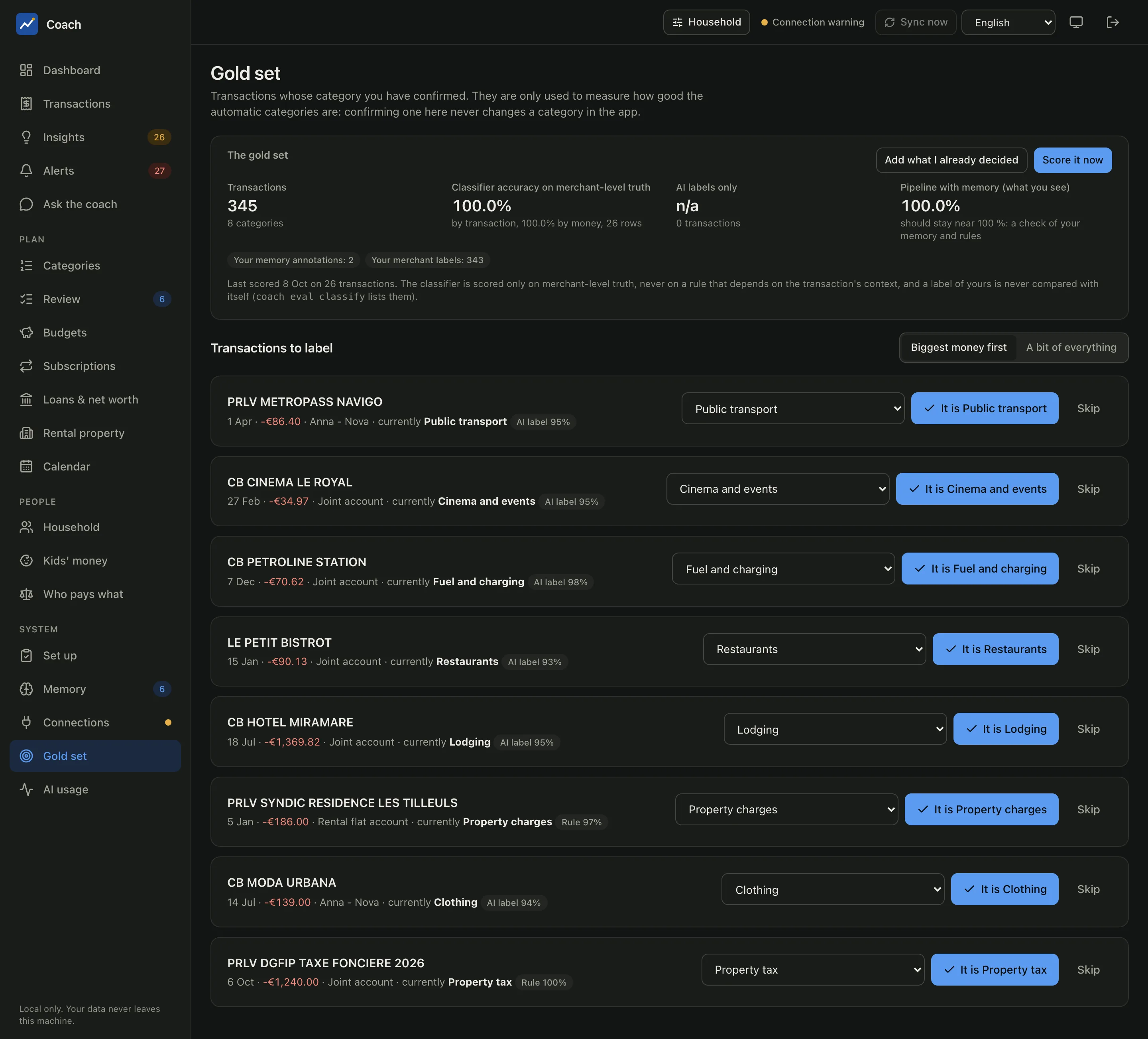Open Subscriptions repeat icon
This screenshot has height=1039, width=1148.
click(x=26, y=366)
